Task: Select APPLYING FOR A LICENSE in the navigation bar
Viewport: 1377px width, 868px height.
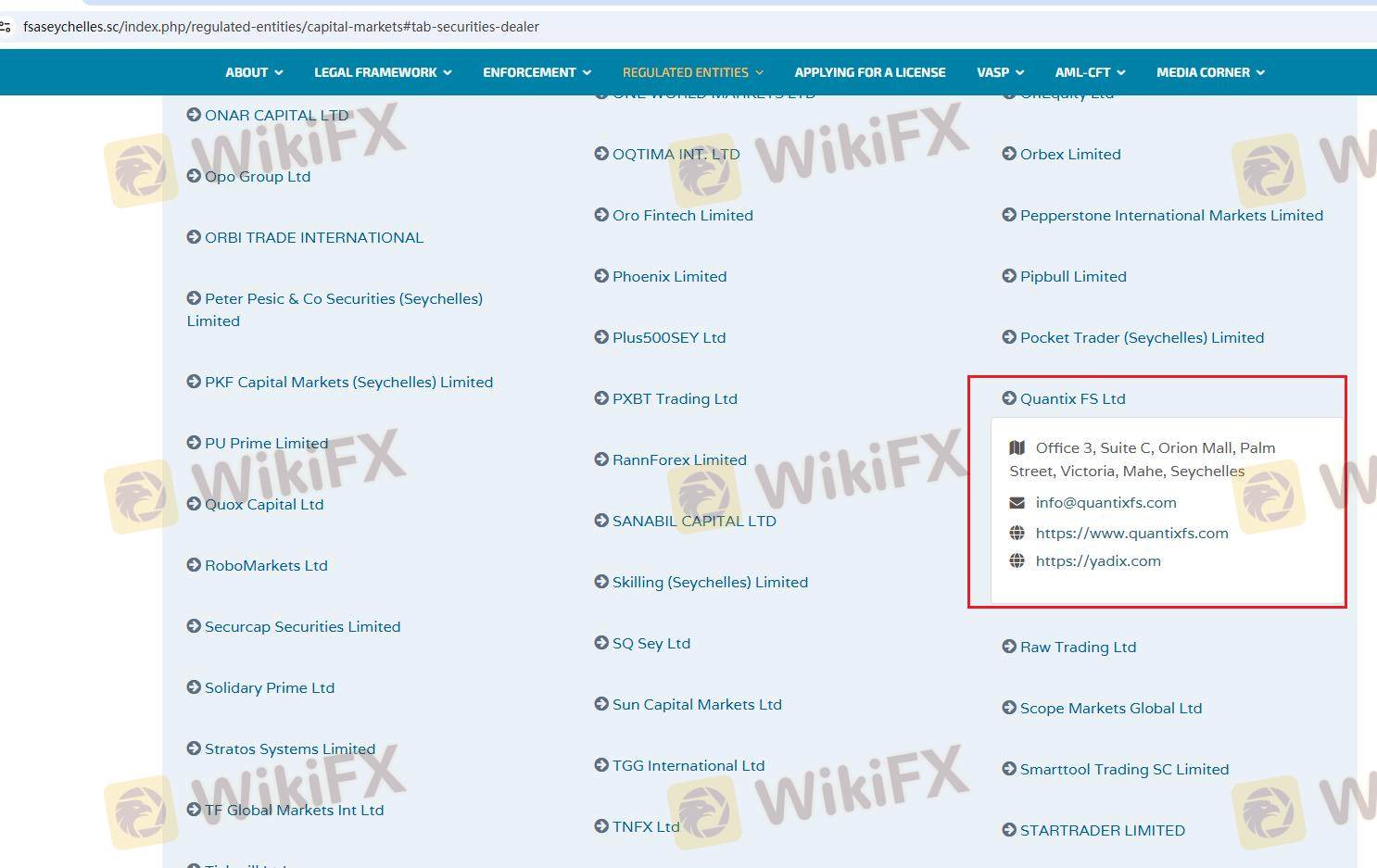Action: click(x=869, y=72)
